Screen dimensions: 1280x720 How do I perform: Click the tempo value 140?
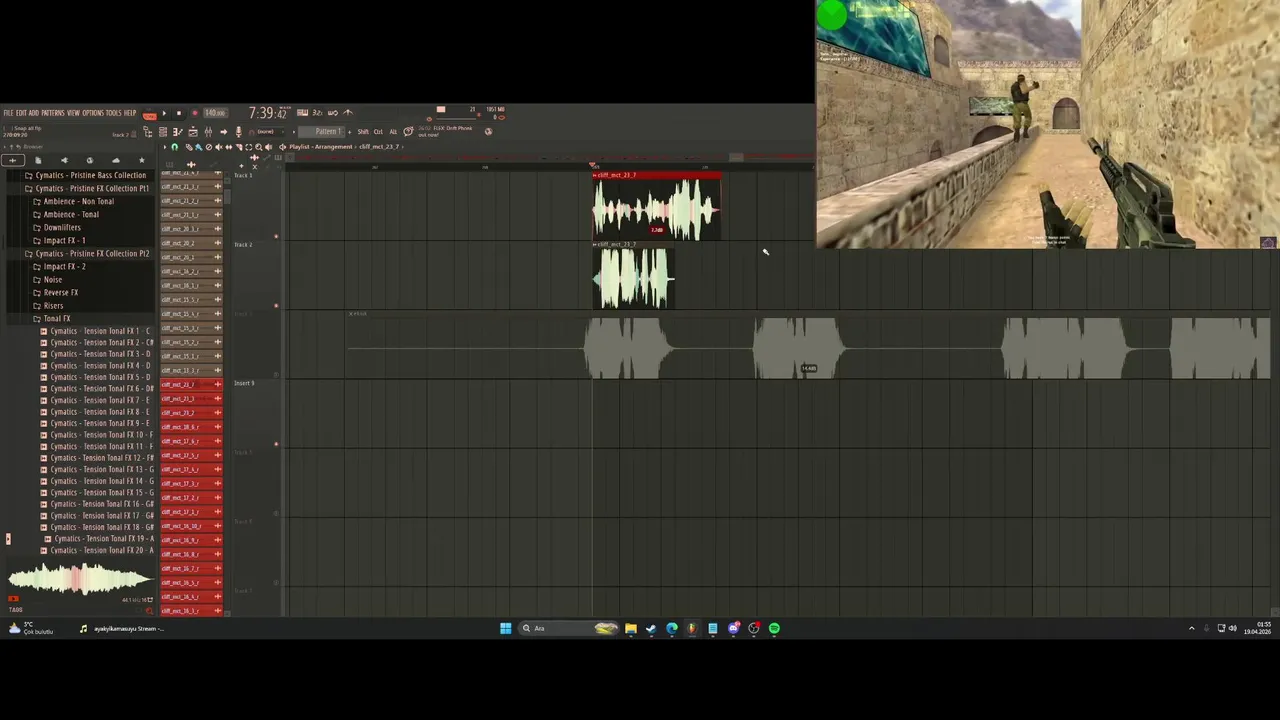pos(215,113)
